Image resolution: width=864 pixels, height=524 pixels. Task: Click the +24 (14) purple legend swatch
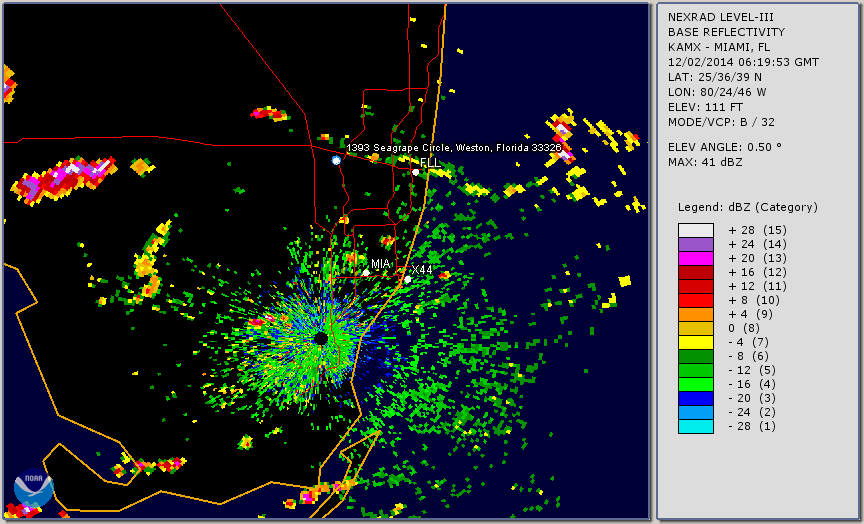tap(695, 244)
